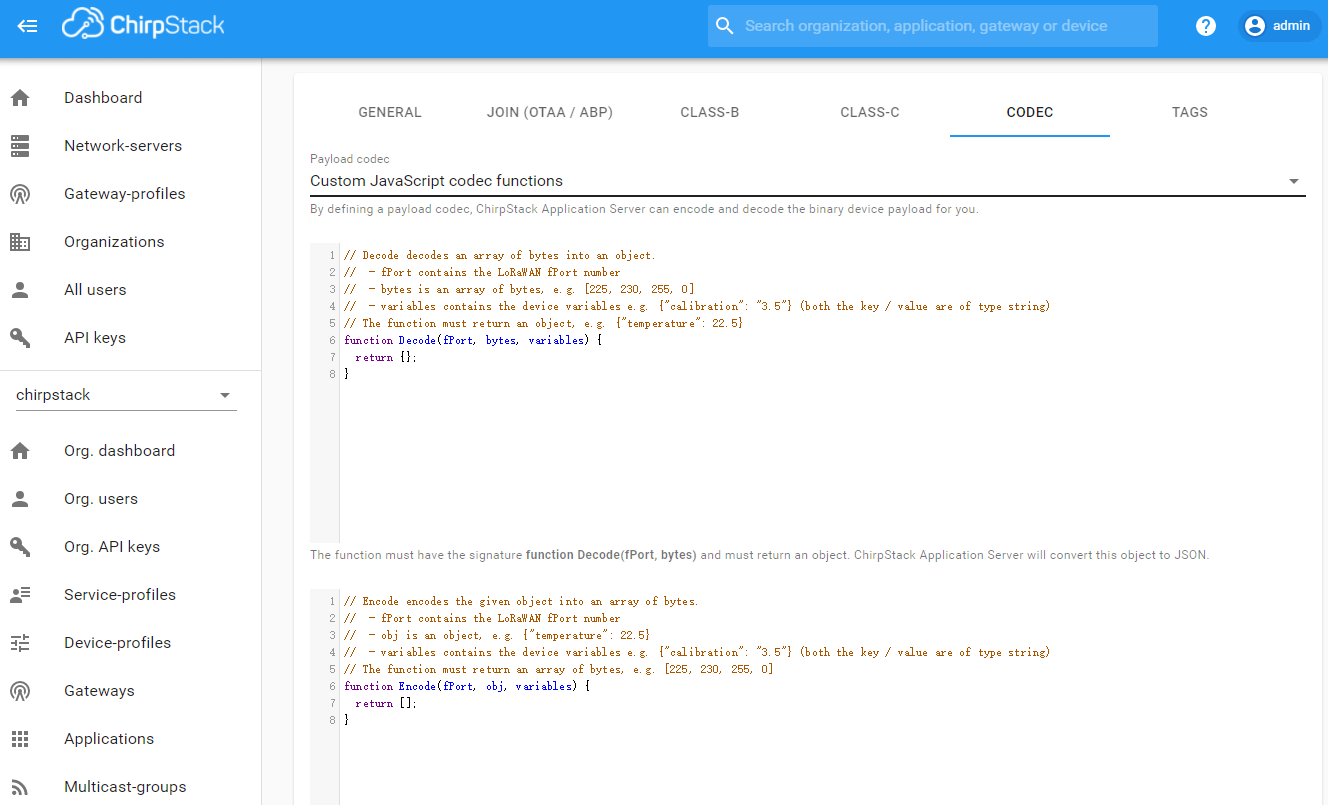The height and width of the screenshot is (805, 1328).
Task: Click inside the Decode function code editor
Action: tap(808, 393)
